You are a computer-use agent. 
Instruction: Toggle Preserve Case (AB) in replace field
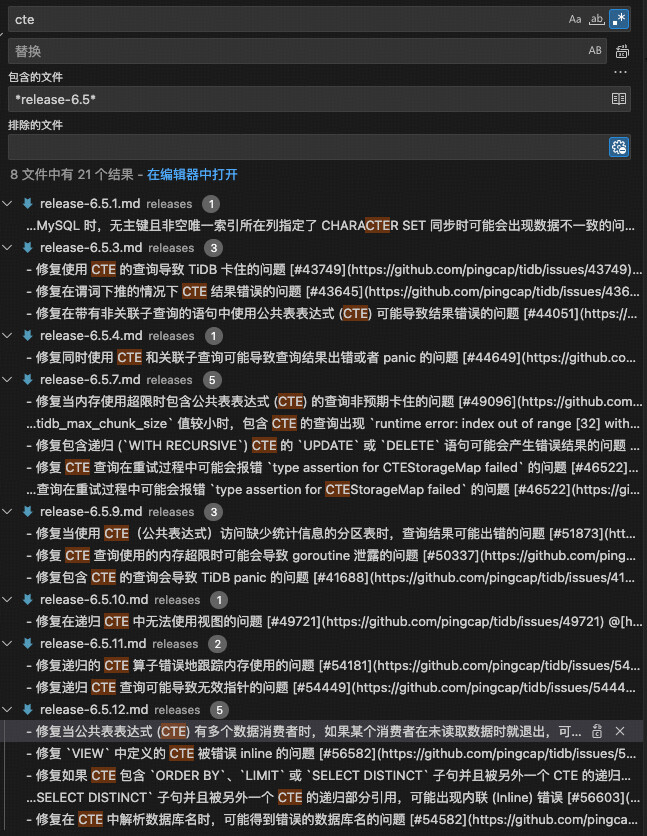pos(595,51)
